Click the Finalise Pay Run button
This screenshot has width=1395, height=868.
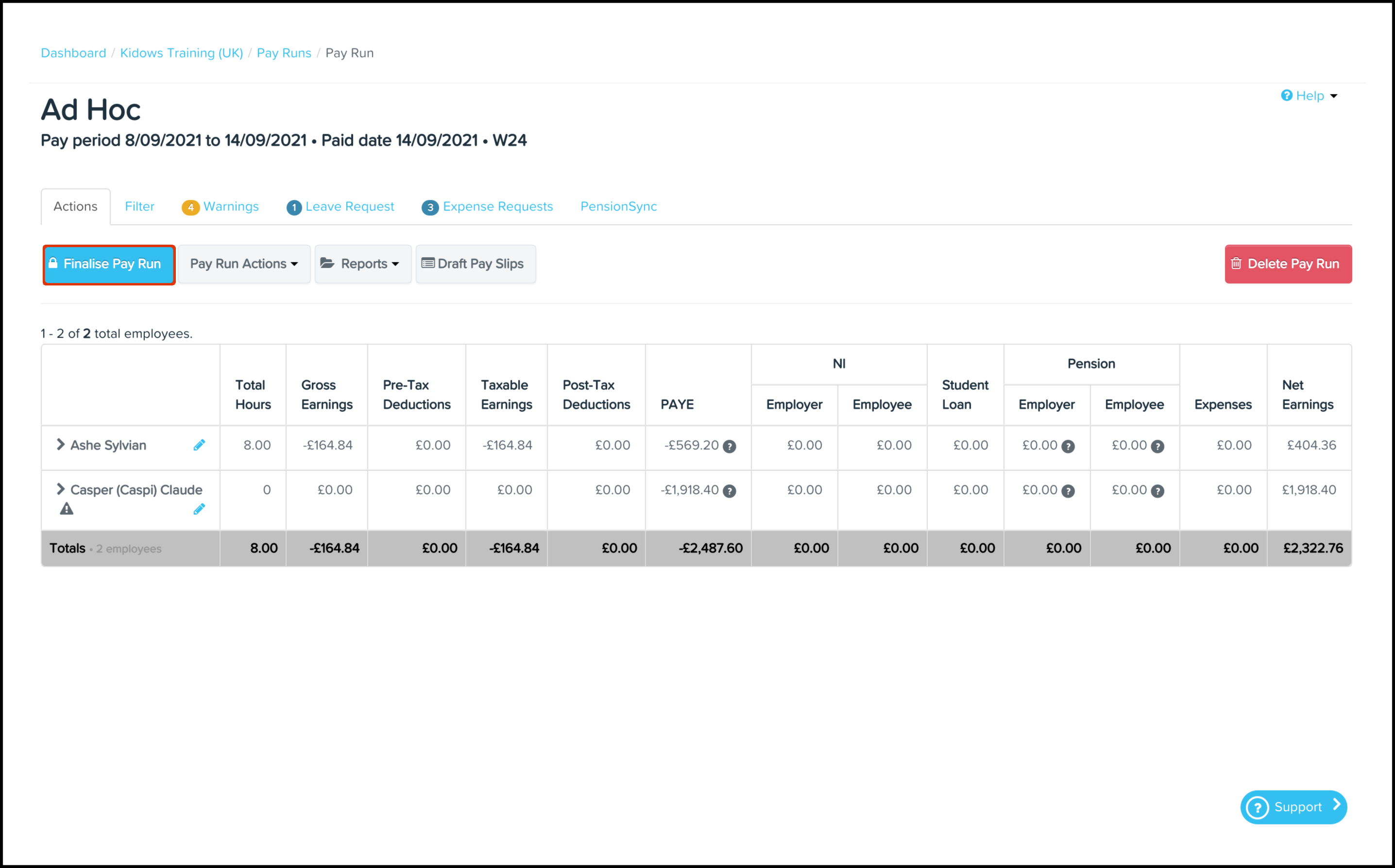[x=108, y=264]
